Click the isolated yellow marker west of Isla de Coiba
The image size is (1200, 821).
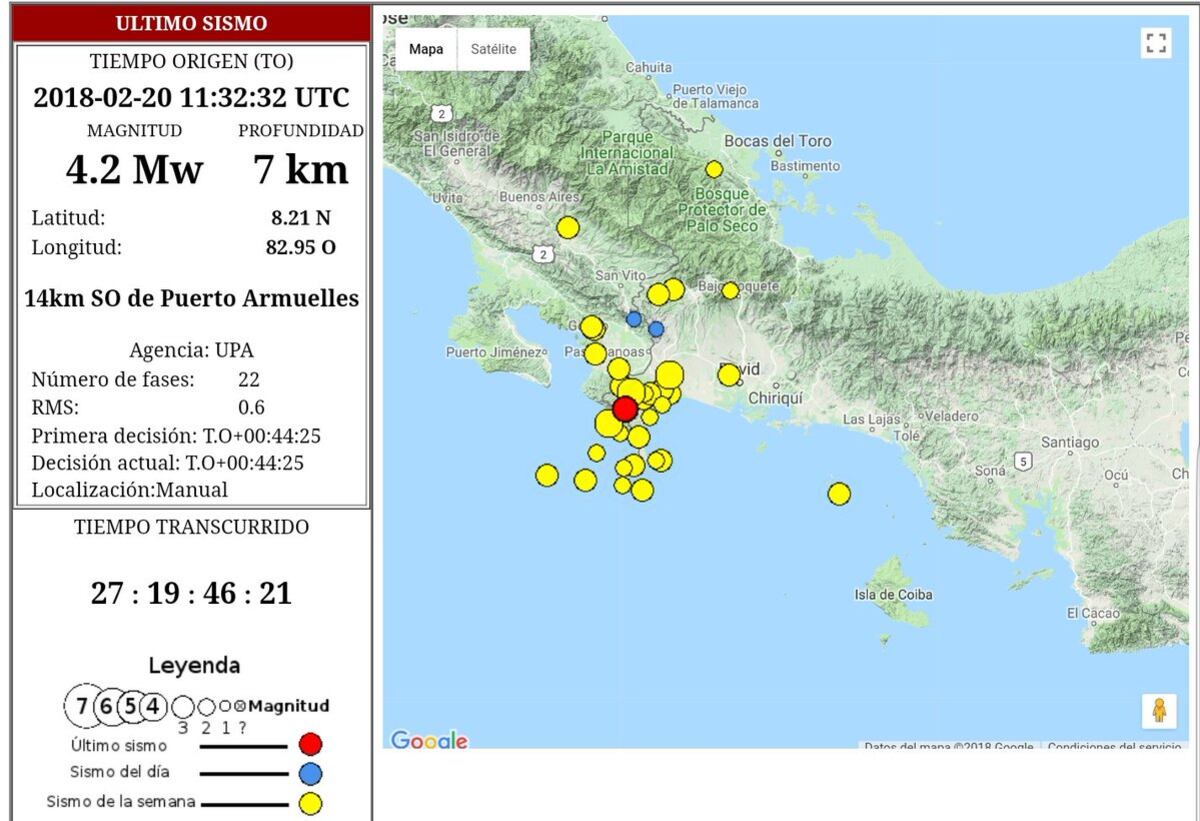[x=838, y=491]
